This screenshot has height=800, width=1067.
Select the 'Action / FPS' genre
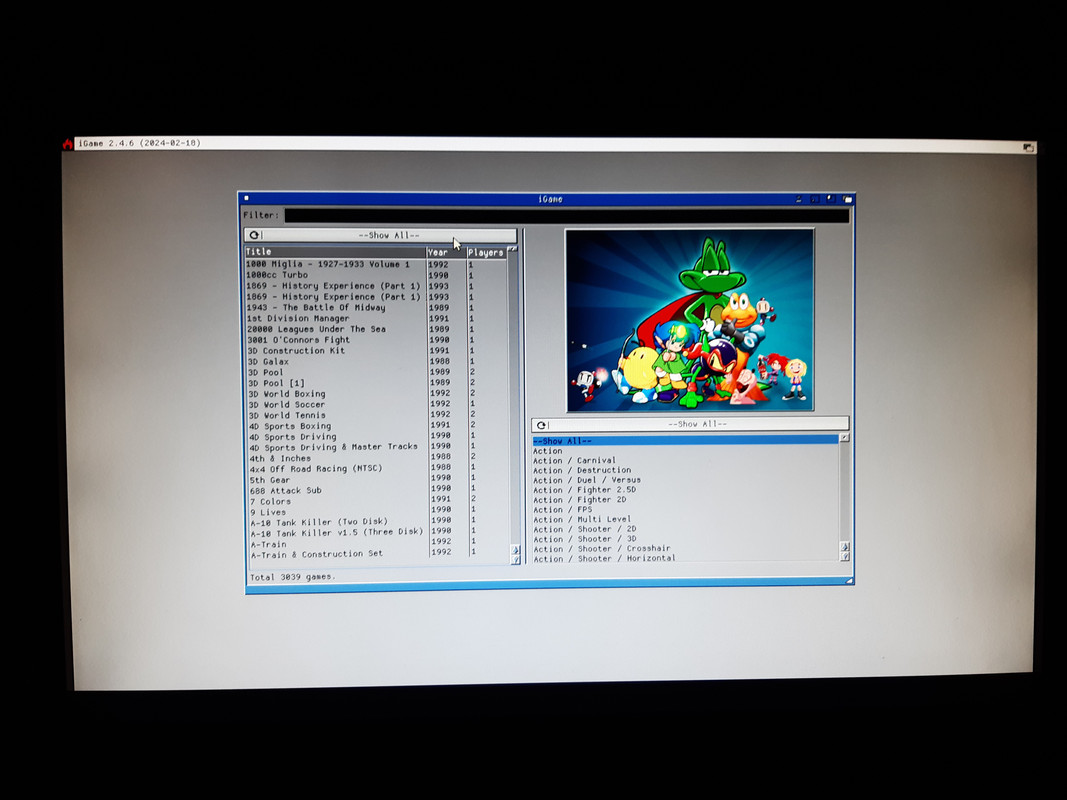[x=563, y=510]
